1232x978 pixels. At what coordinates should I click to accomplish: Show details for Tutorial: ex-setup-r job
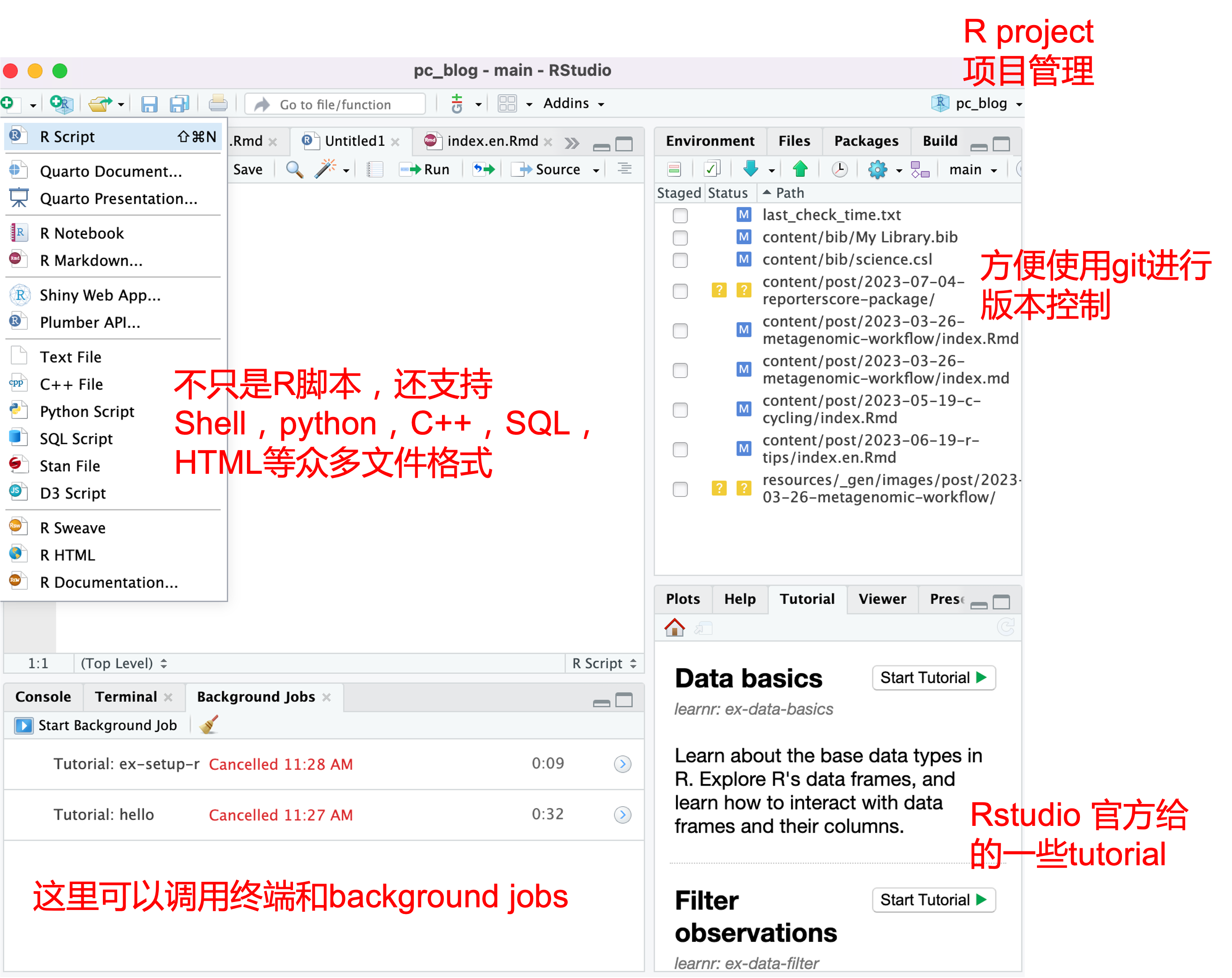coord(622,764)
